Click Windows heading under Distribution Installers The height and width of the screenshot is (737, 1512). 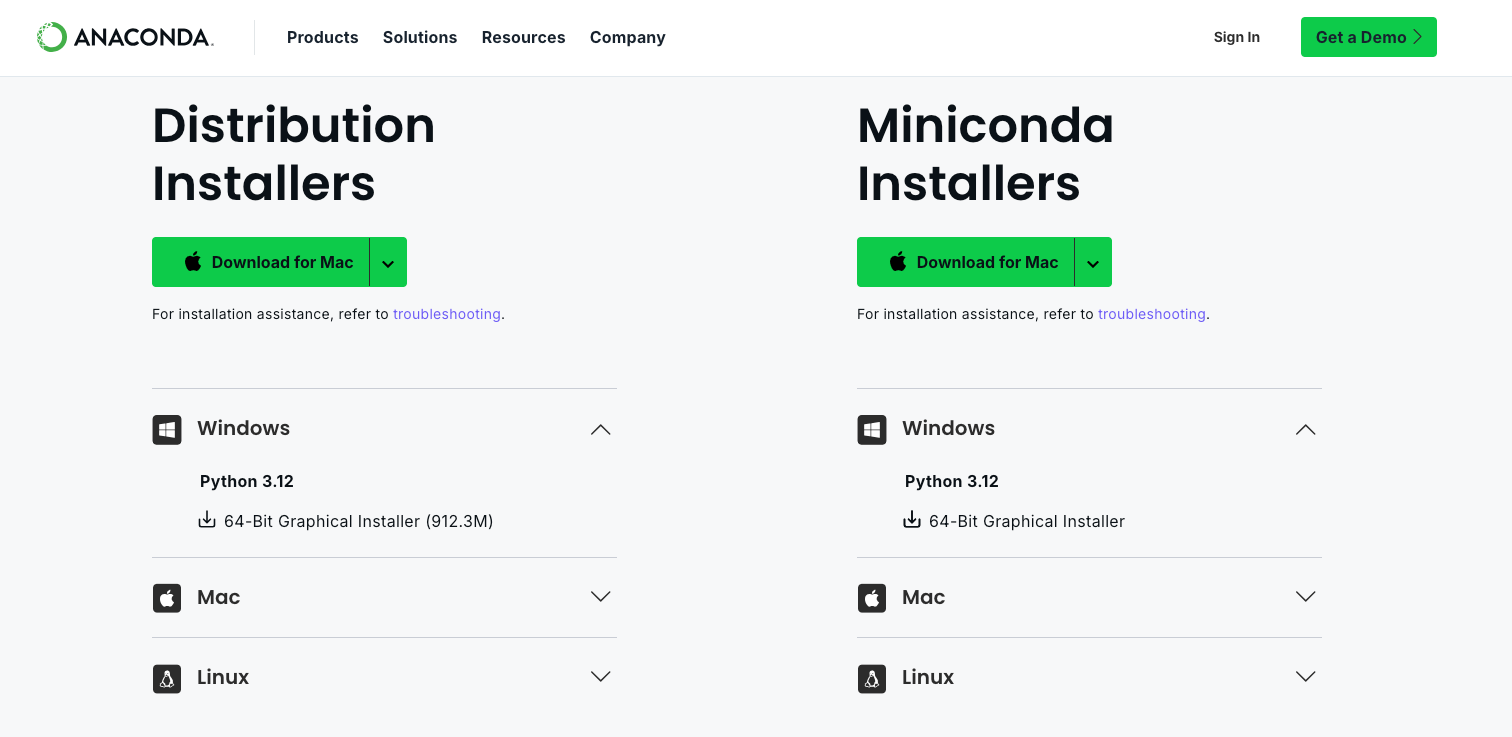[243, 428]
